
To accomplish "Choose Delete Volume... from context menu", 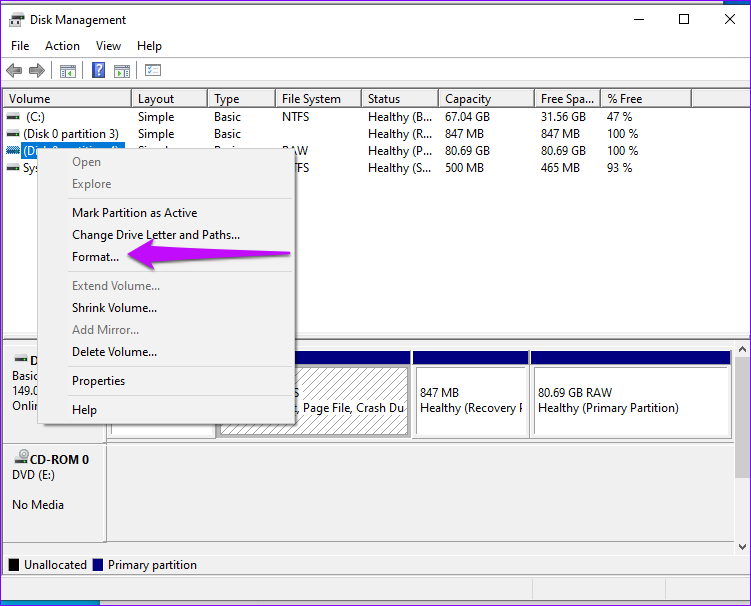I will (x=114, y=352).
